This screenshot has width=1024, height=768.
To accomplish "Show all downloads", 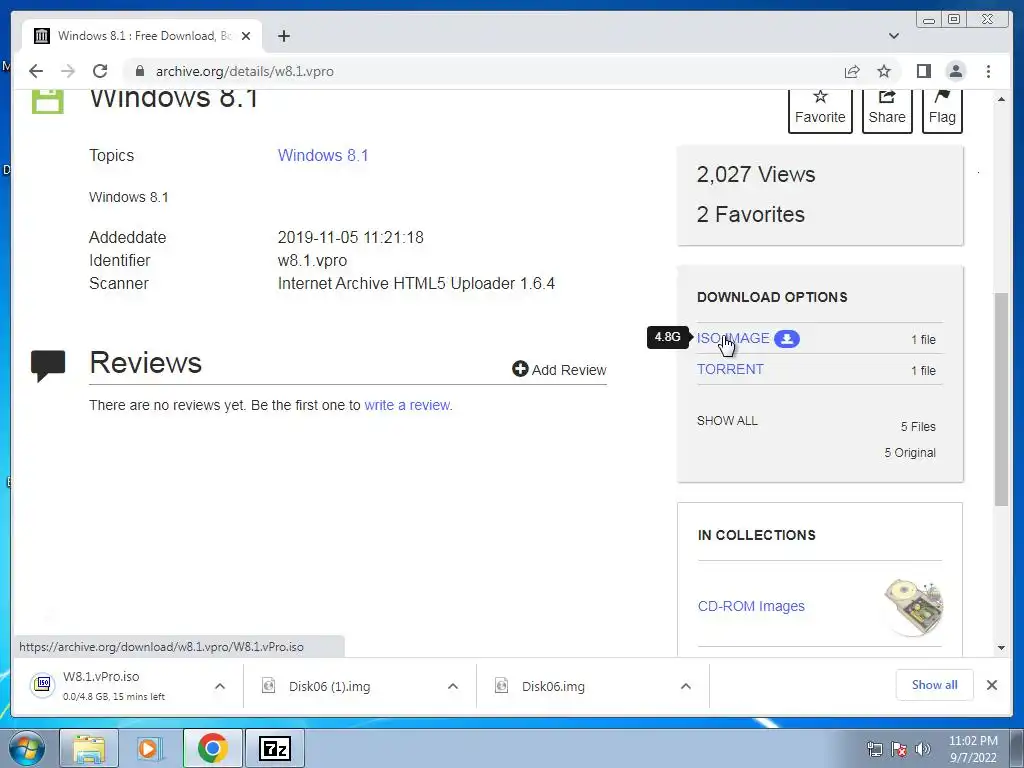I will [x=935, y=685].
